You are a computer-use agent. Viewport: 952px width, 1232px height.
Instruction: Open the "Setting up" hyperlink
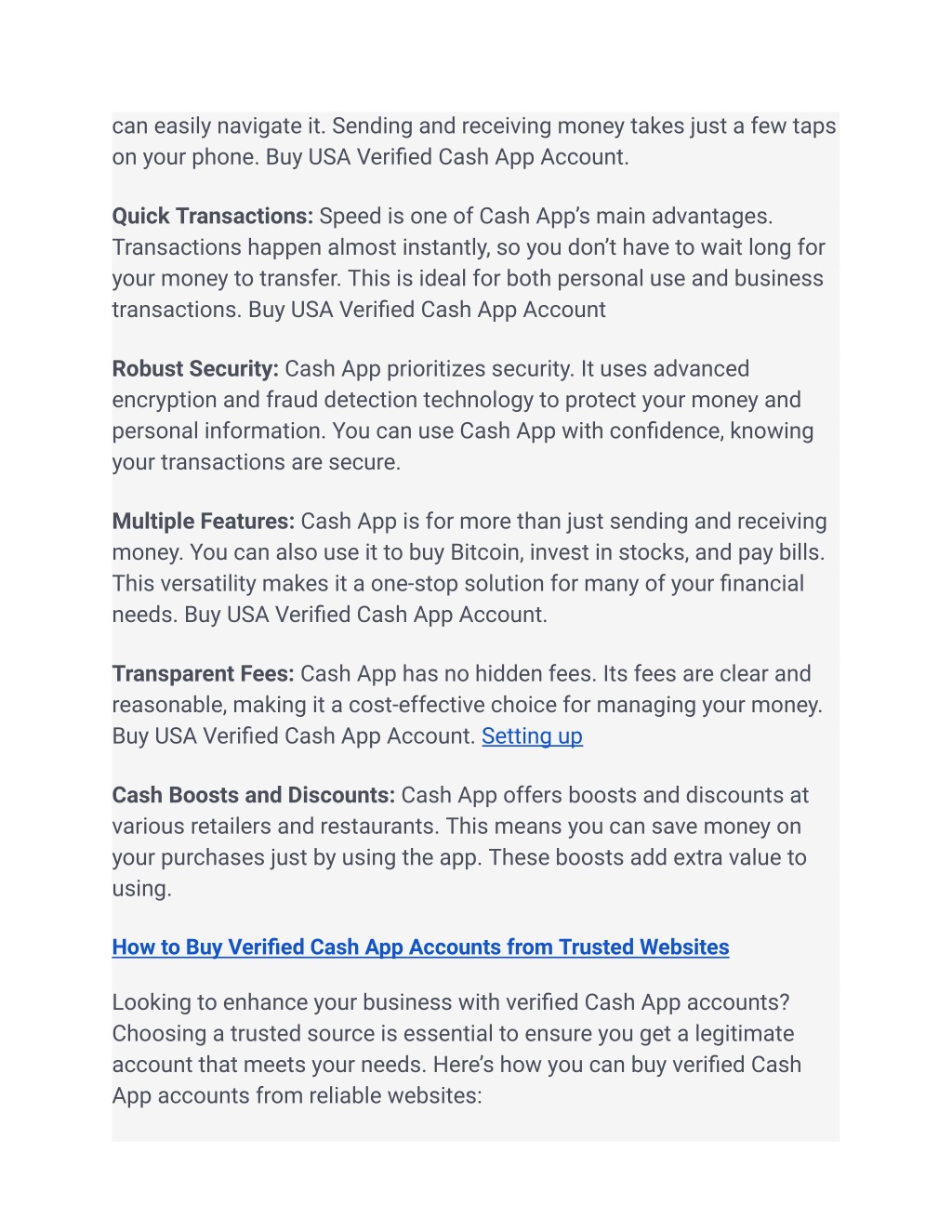pyautogui.click(x=532, y=736)
